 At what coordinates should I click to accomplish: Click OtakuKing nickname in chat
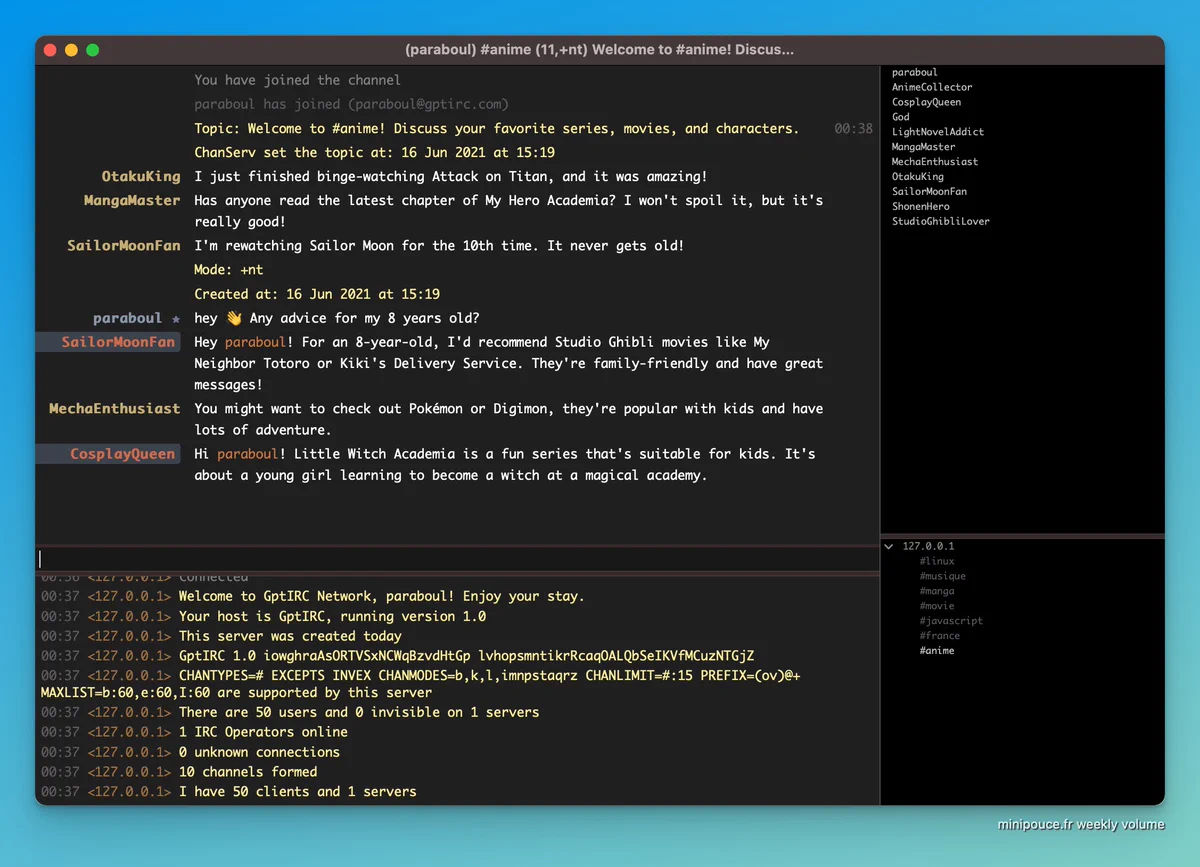141,177
